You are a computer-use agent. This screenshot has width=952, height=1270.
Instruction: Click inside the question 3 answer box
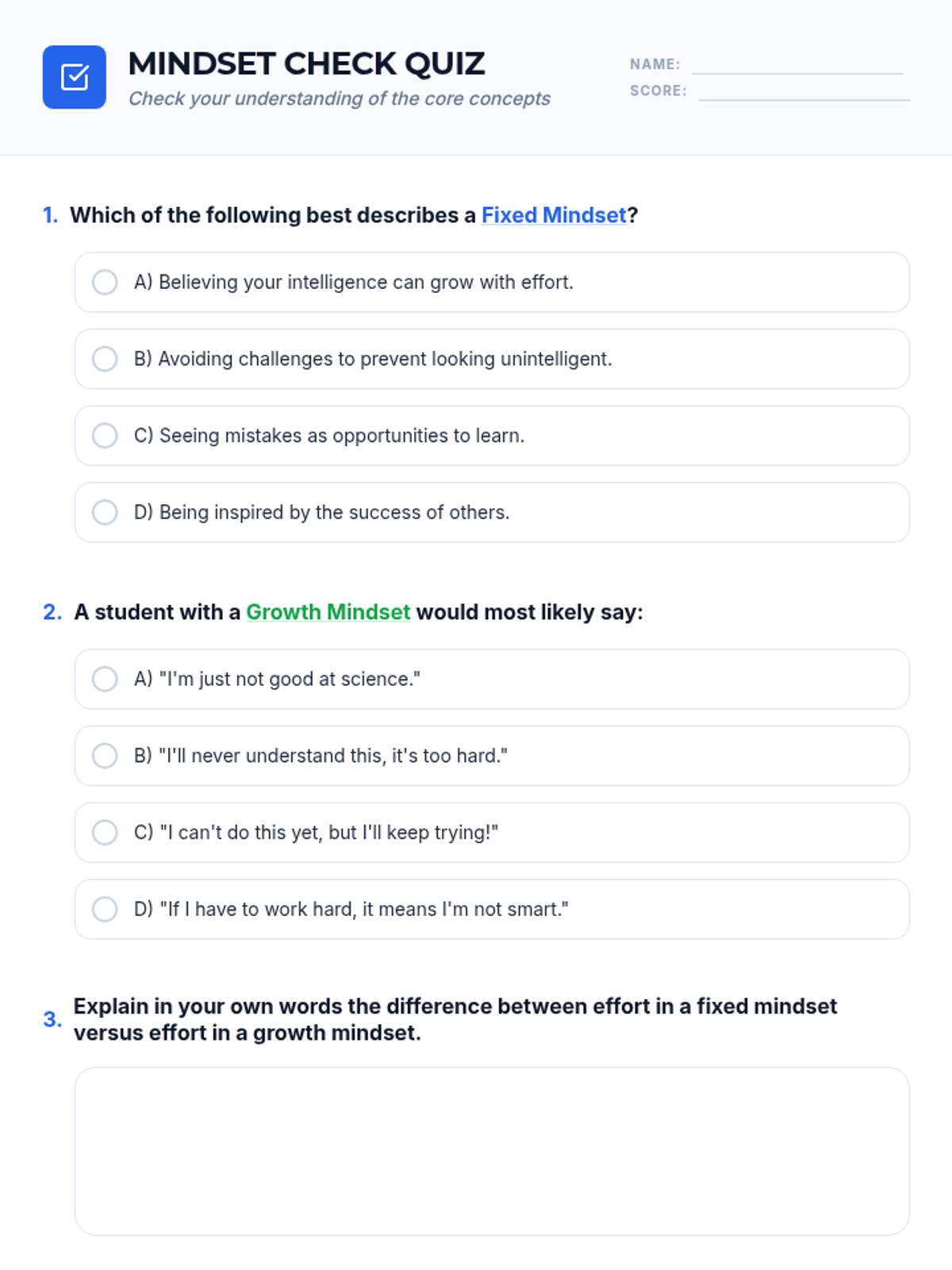click(492, 1151)
